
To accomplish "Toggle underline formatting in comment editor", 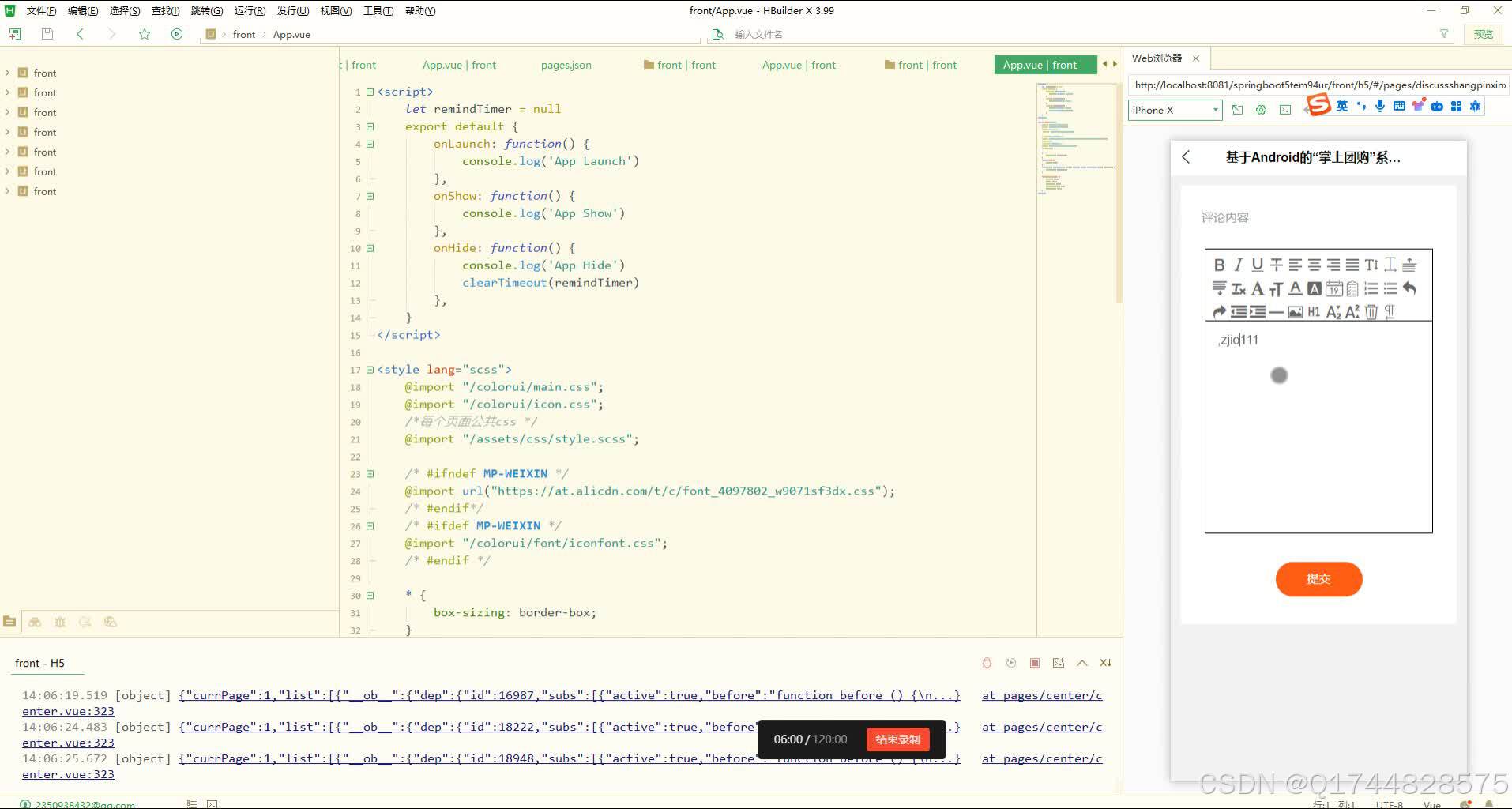I will [x=1258, y=265].
